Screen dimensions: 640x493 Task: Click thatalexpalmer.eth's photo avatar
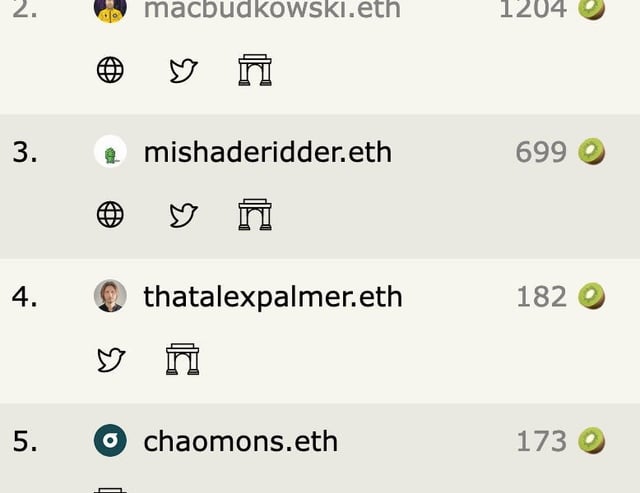pos(110,296)
